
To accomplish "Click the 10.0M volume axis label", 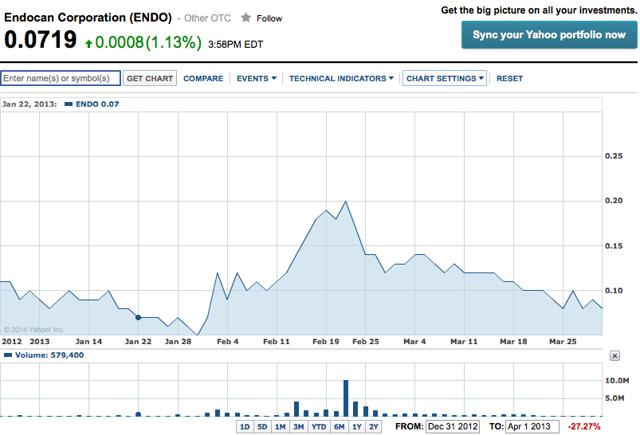I will (617, 380).
